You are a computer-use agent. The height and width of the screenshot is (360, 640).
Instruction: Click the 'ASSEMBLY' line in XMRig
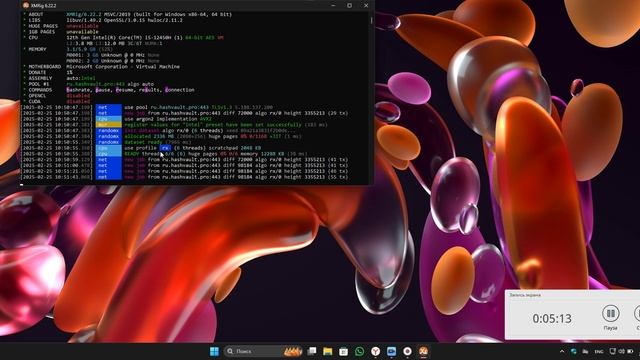coord(60,78)
